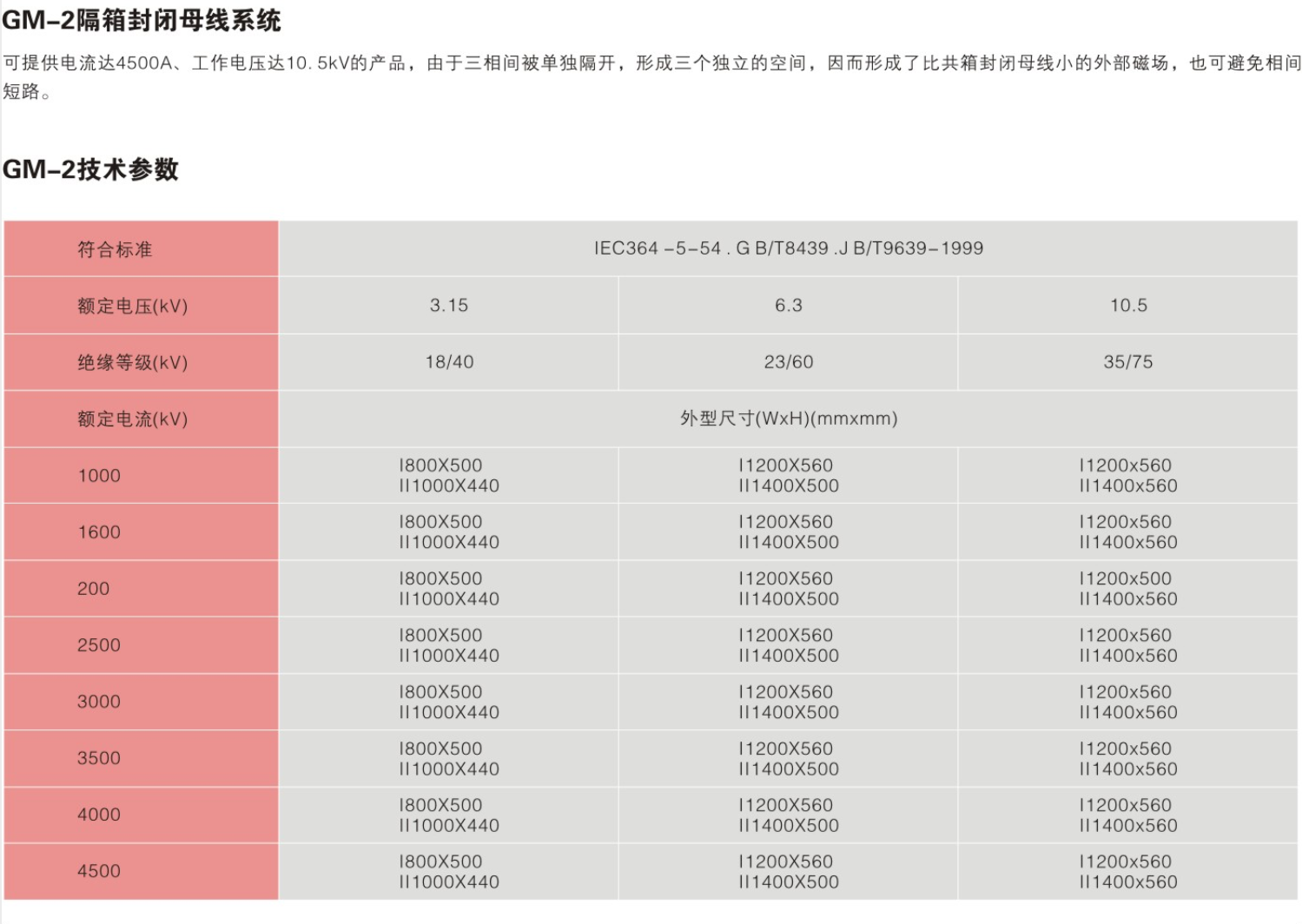The width and height of the screenshot is (1302, 924).
Task: Select the 1000 rated current row label
Action: pyautogui.click(x=141, y=475)
